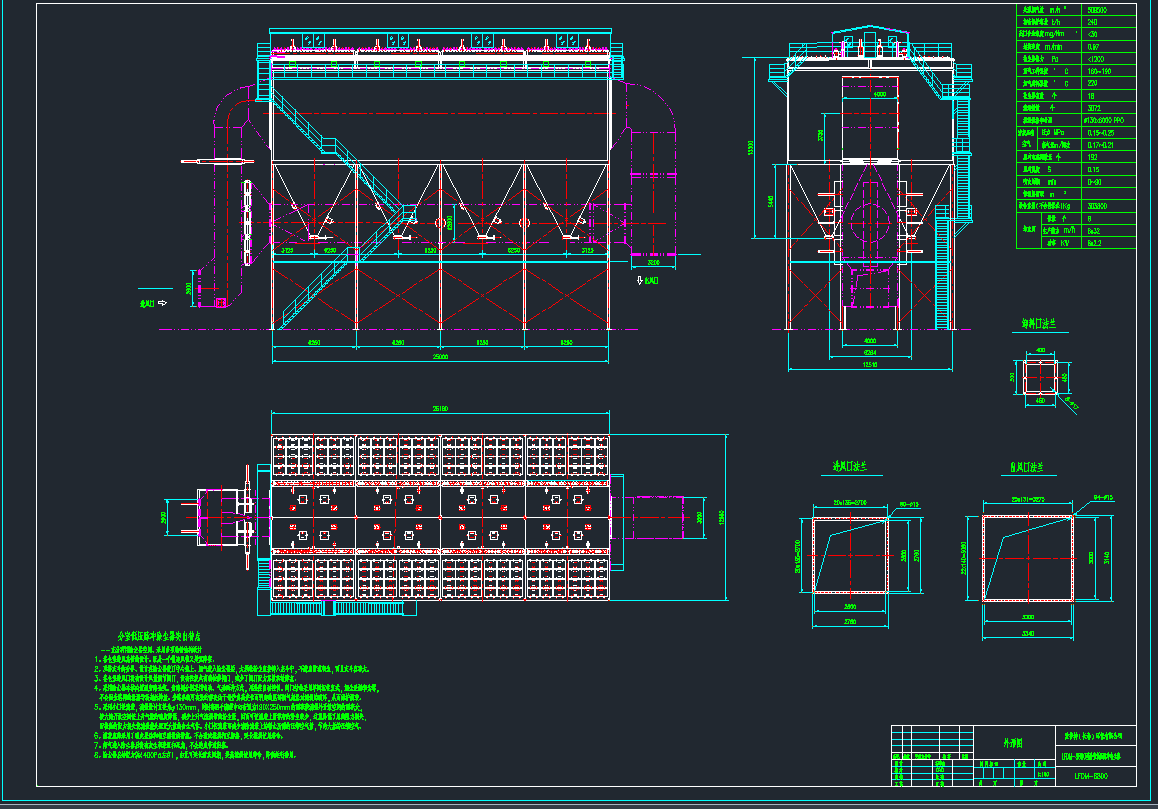Select the ø130x6000 PPO specification cell
Viewport: 1158px width, 809px height.
click(x=1104, y=119)
